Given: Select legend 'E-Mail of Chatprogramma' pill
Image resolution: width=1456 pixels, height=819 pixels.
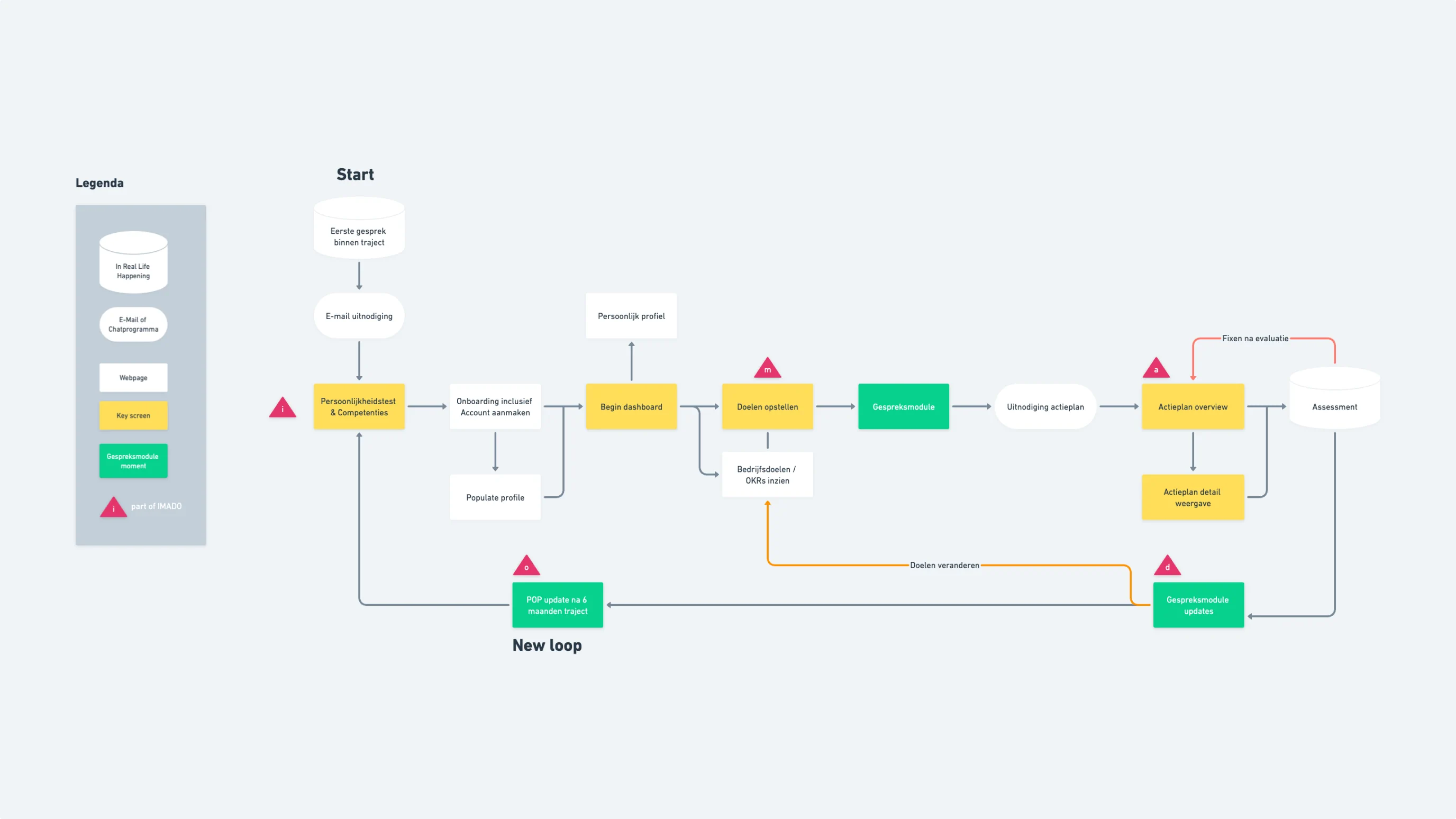Looking at the screenshot, I should (x=133, y=324).
